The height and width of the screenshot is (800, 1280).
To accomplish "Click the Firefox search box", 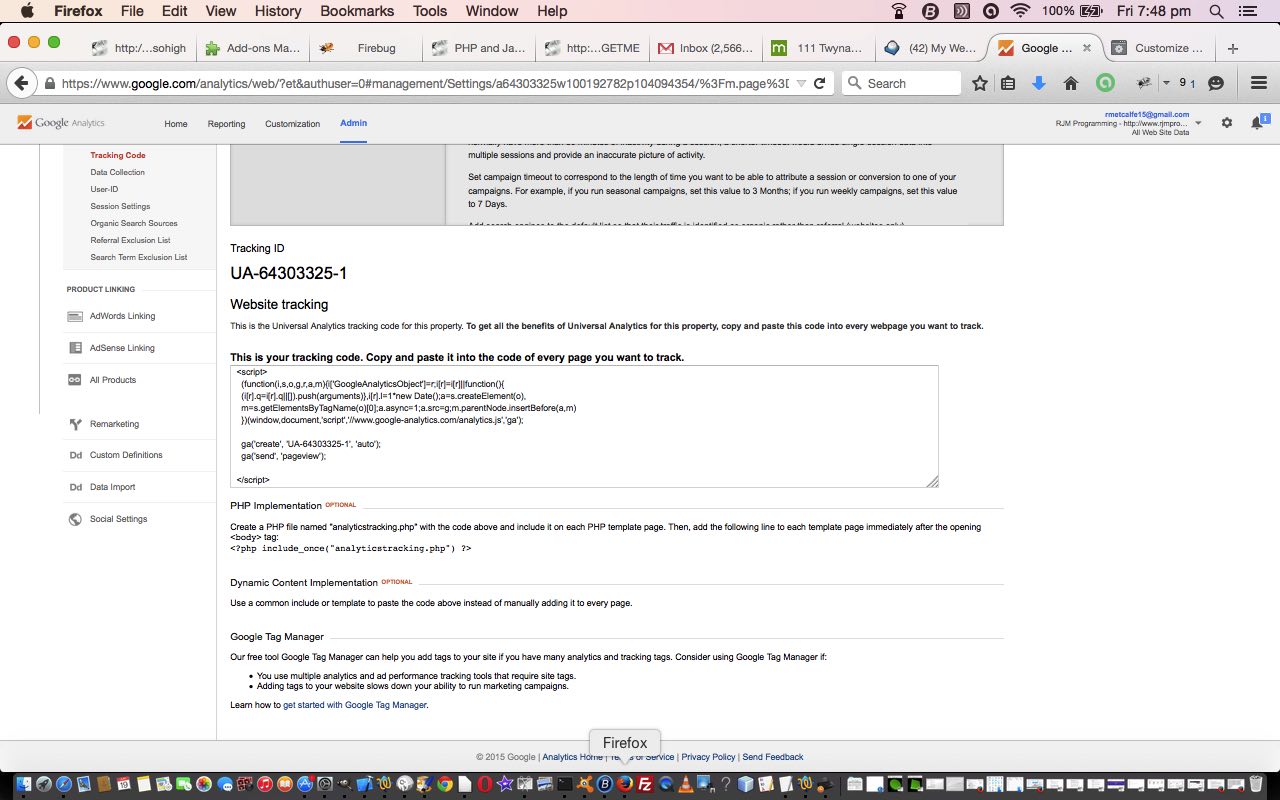I will point(901,83).
